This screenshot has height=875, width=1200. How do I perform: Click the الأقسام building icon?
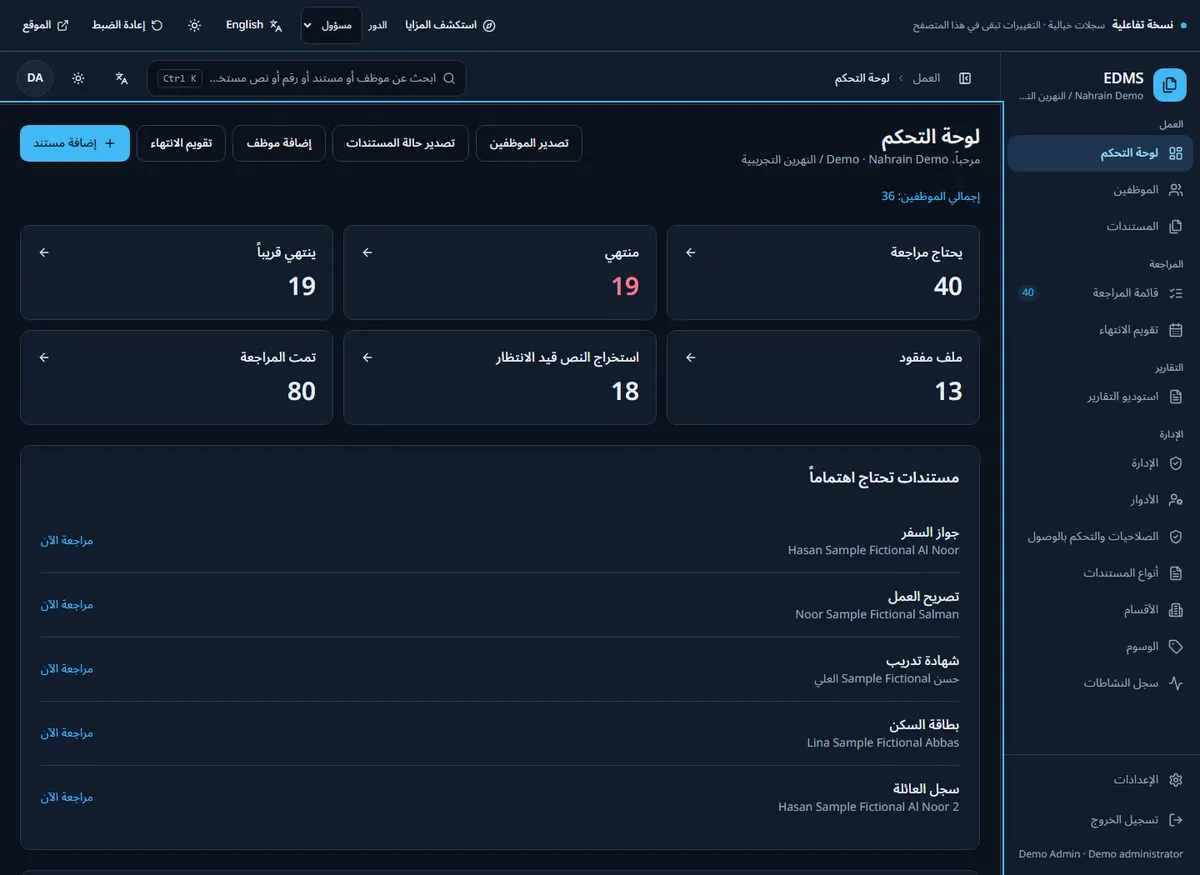1176,610
